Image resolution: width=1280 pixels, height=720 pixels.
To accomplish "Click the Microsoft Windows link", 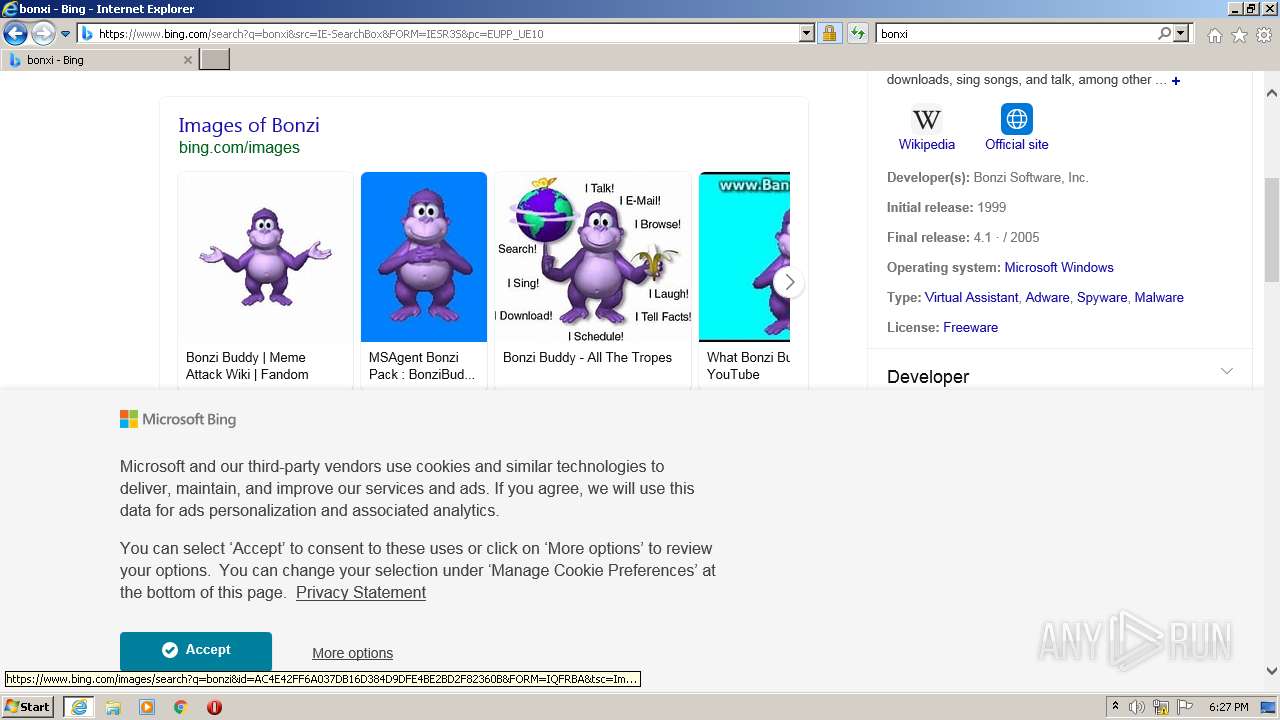I will tap(1059, 267).
